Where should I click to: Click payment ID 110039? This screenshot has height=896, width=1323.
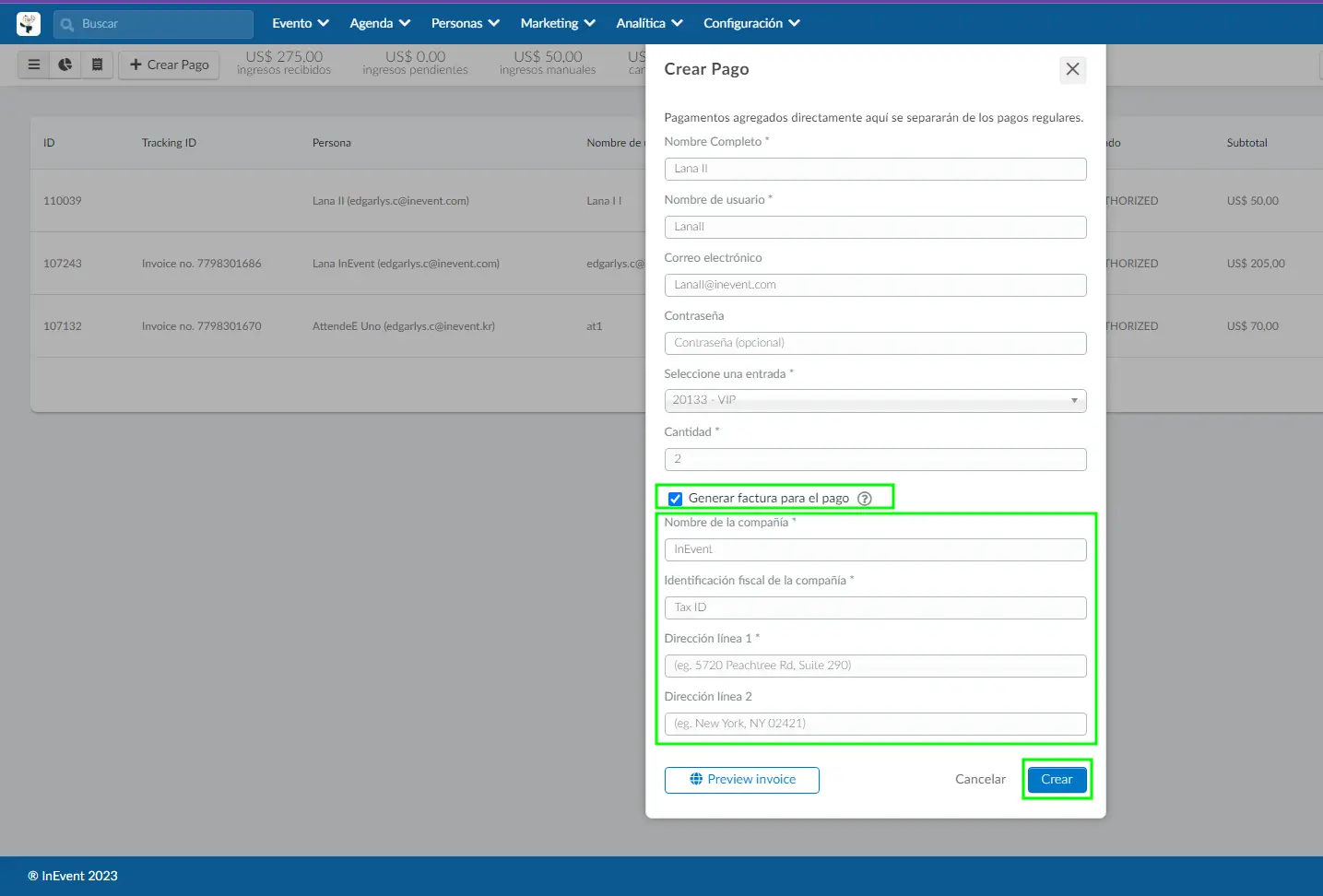63,201
